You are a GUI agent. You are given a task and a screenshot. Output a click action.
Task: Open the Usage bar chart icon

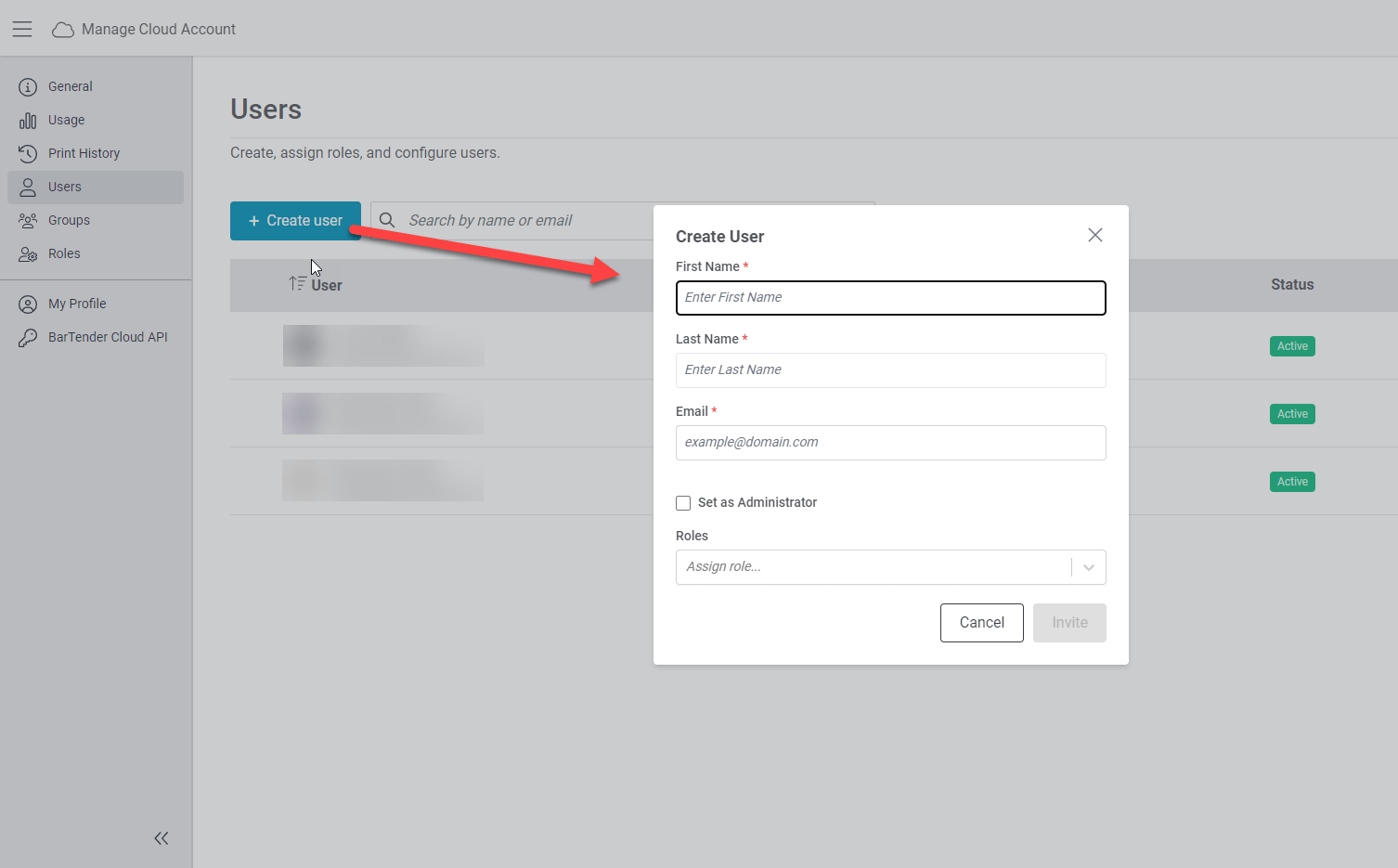28,121
